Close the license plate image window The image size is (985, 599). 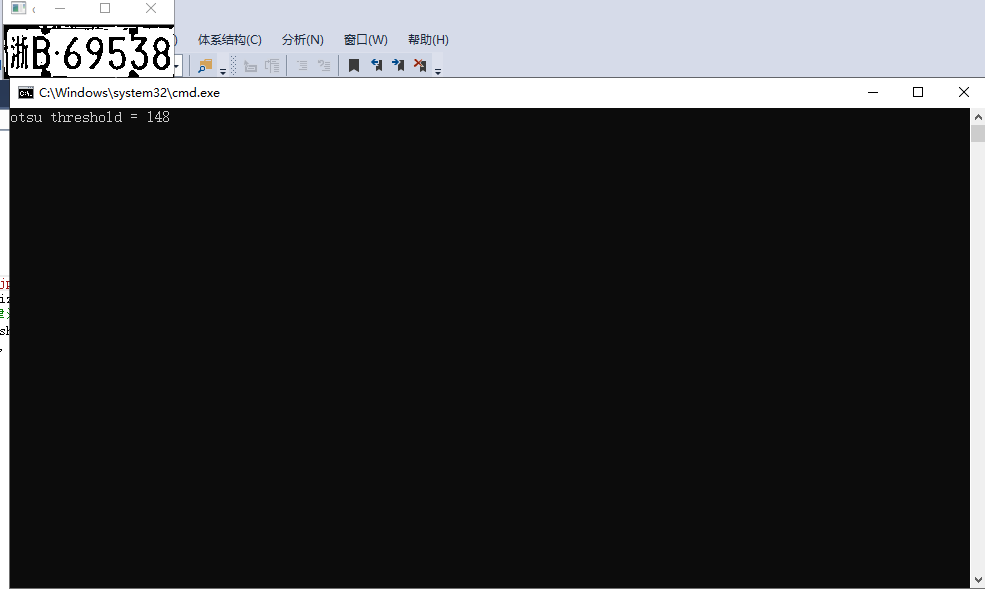point(151,8)
